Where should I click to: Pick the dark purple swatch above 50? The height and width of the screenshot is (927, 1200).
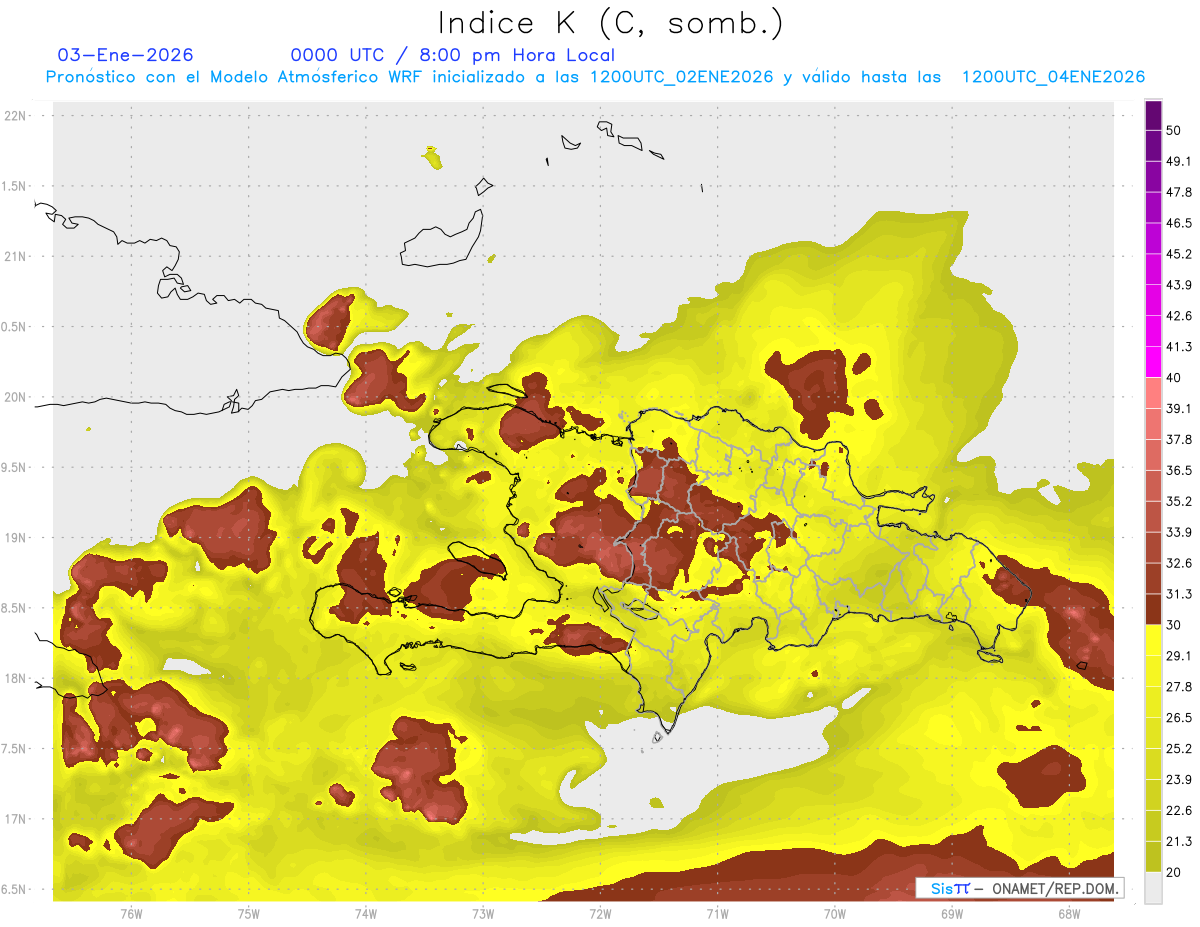(1153, 115)
